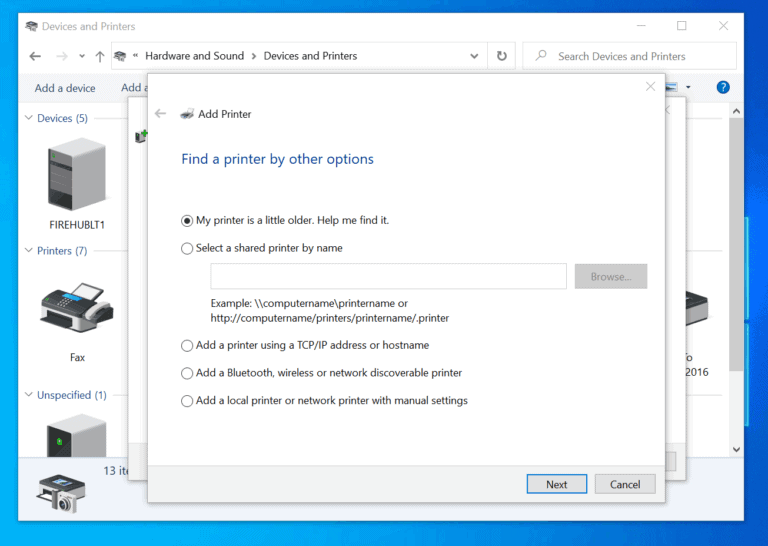Cancel the Add Printer wizard
This screenshot has width=768, height=546.
point(625,484)
